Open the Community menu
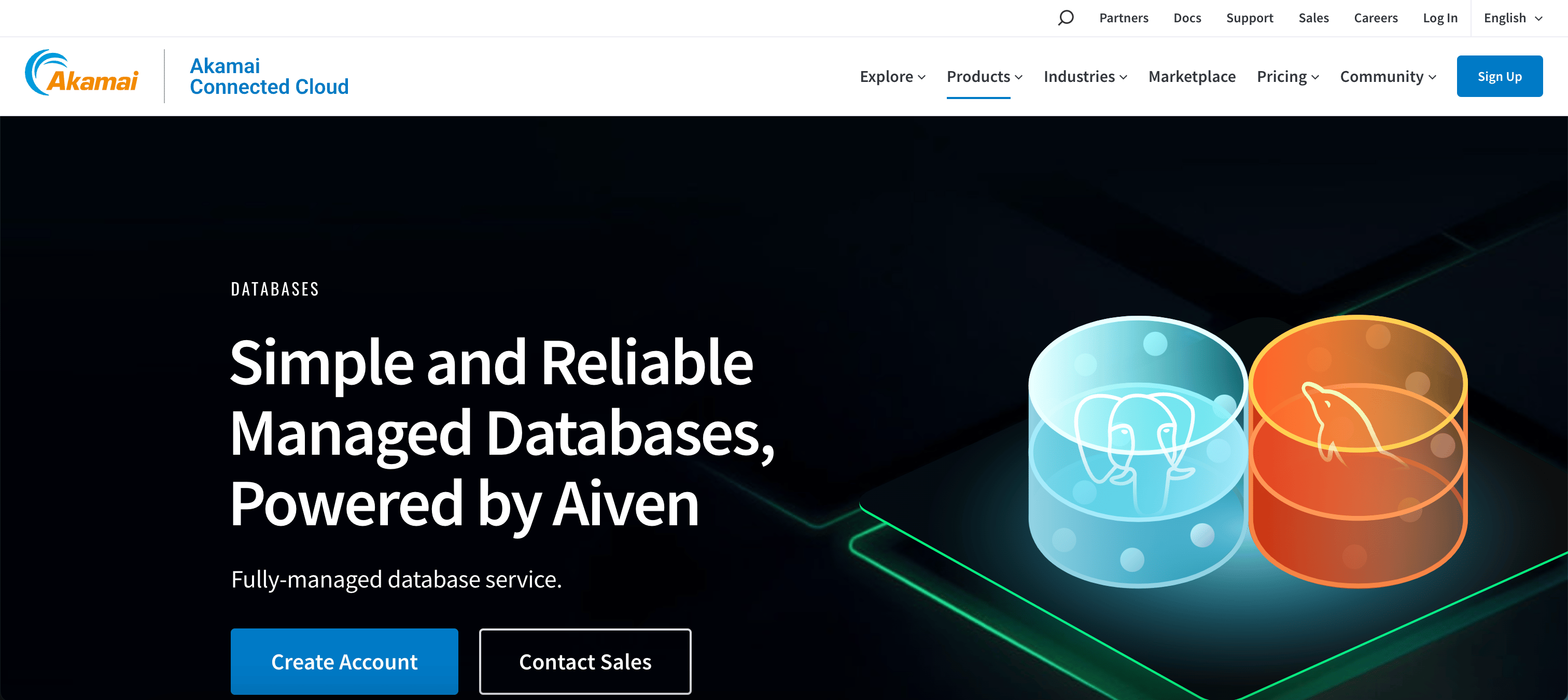This screenshot has height=700, width=1568. pyautogui.click(x=1388, y=77)
